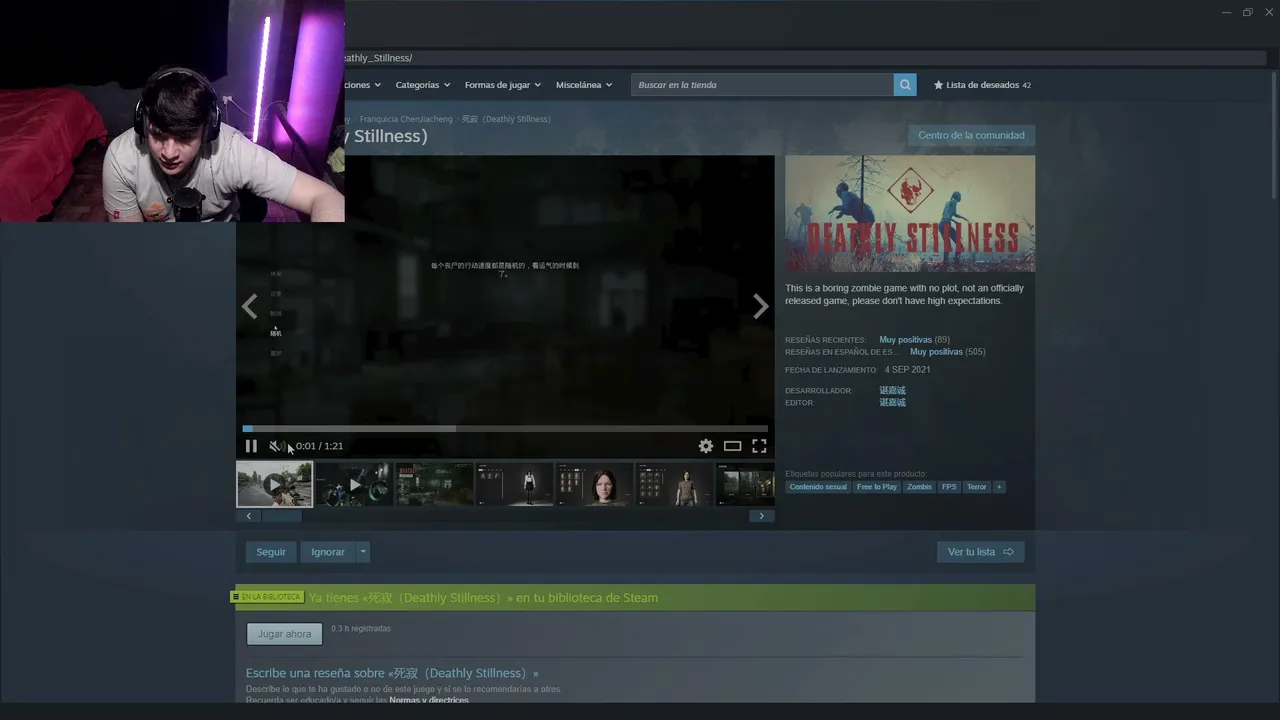The width and height of the screenshot is (1280, 720).
Task: Show next media with right arrow
Action: click(x=761, y=306)
